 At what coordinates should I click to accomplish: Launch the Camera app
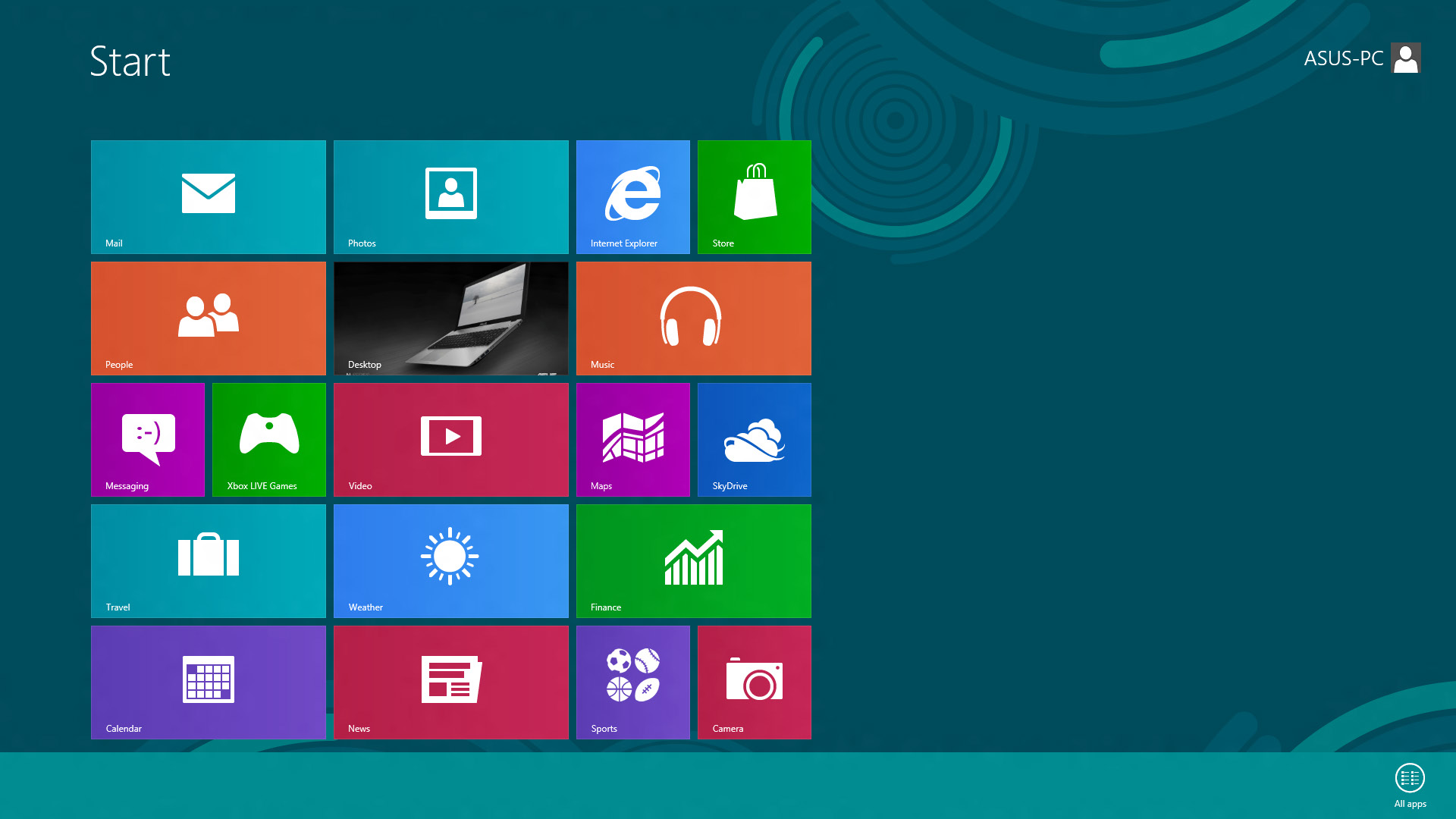tap(755, 682)
